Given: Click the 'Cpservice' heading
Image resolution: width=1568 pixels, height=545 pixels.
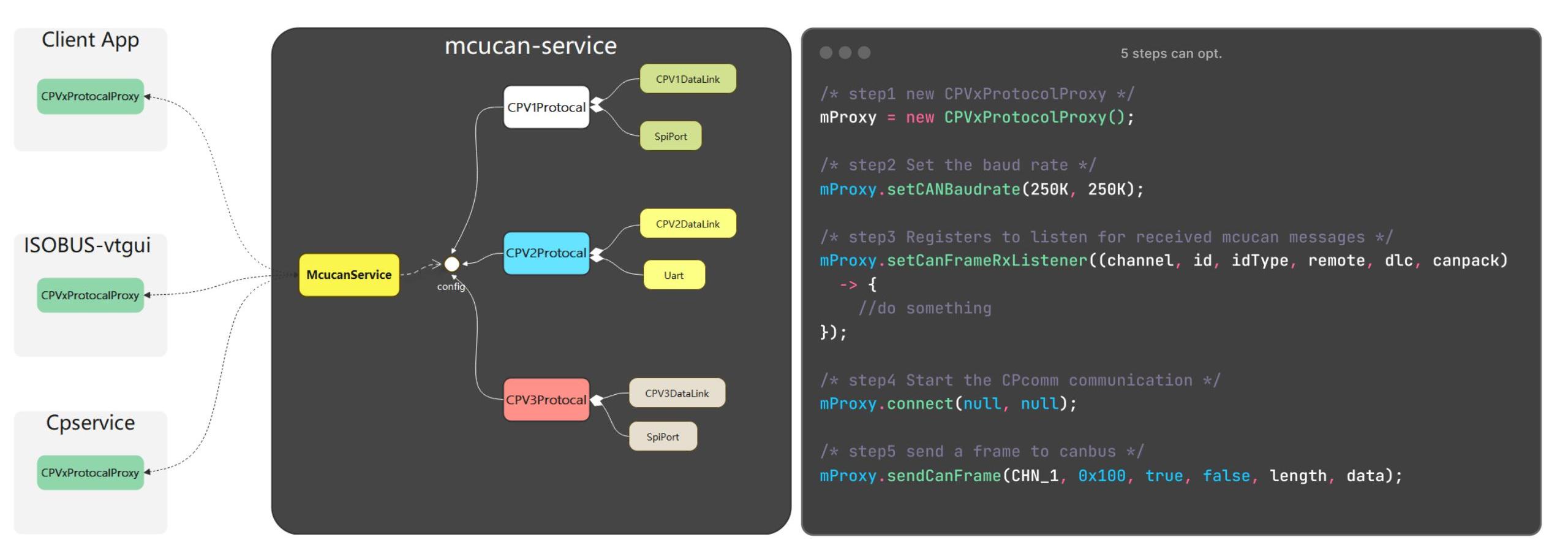Looking at the screenshot, I should pos(90,422).
